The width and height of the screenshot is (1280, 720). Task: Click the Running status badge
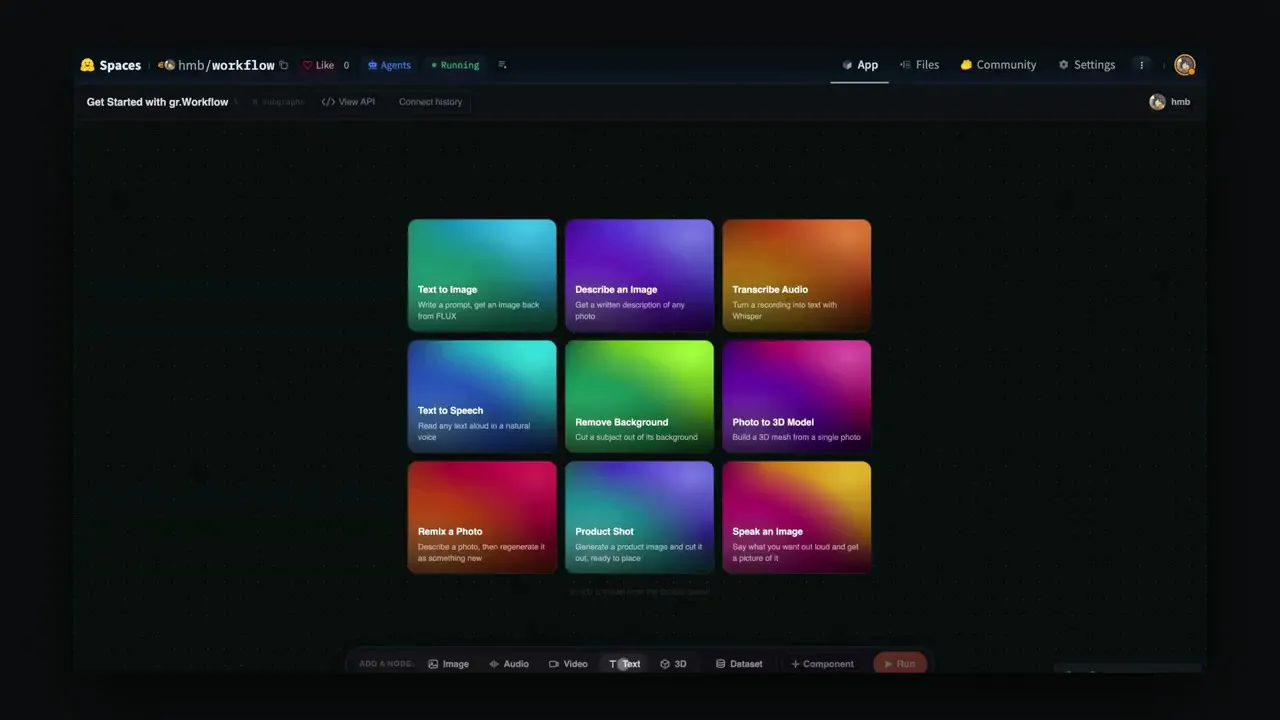[x=455, y=65]
